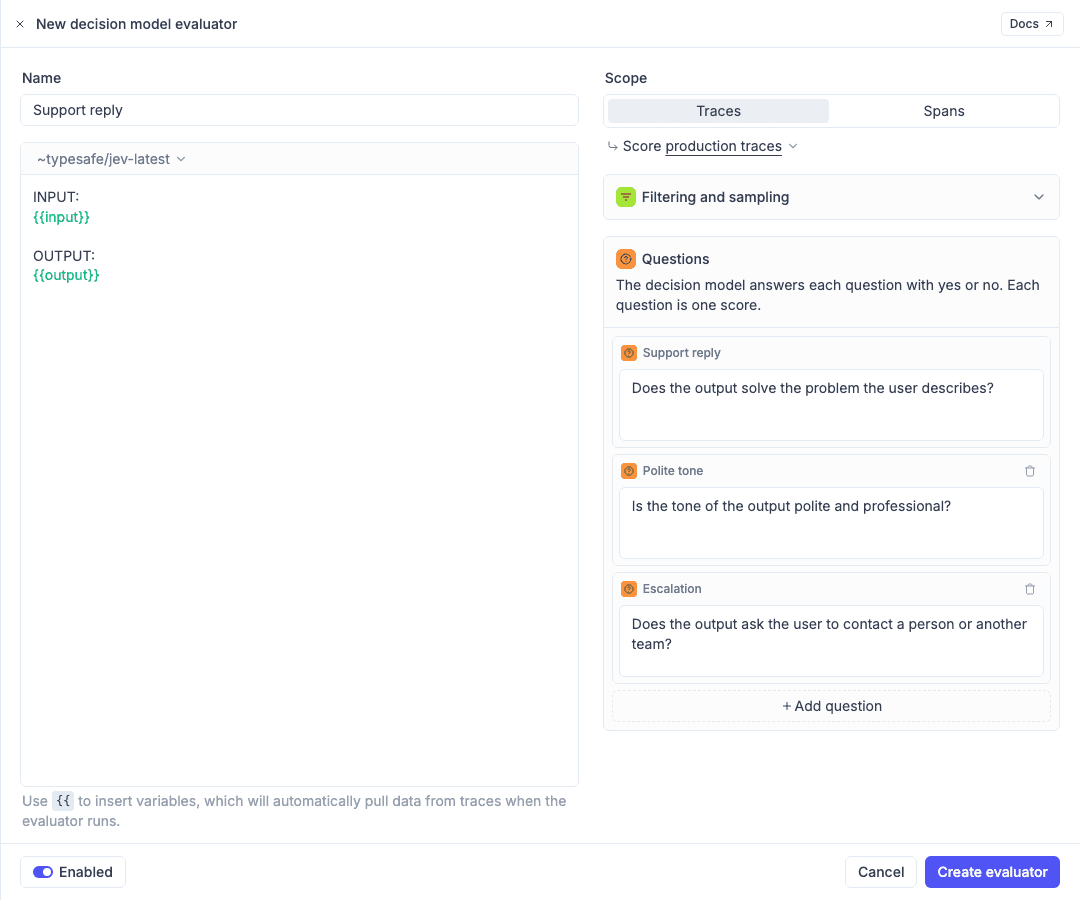Click the {{output}} variable in the prompt
The width and height of the screenshot is (1080, 900).
point(66,275)
